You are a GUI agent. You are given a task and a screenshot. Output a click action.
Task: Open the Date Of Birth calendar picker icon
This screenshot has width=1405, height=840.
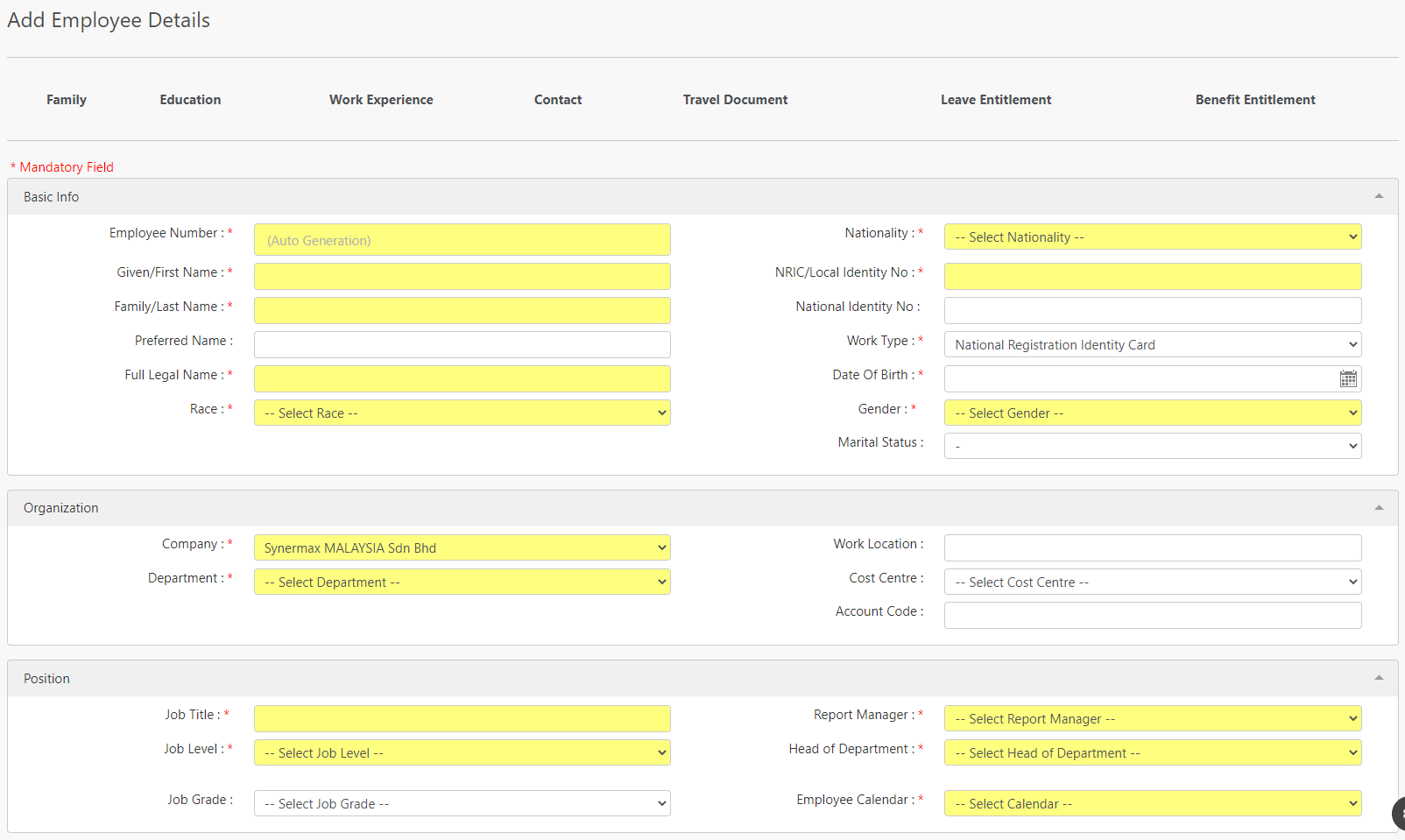point(1348,378)
